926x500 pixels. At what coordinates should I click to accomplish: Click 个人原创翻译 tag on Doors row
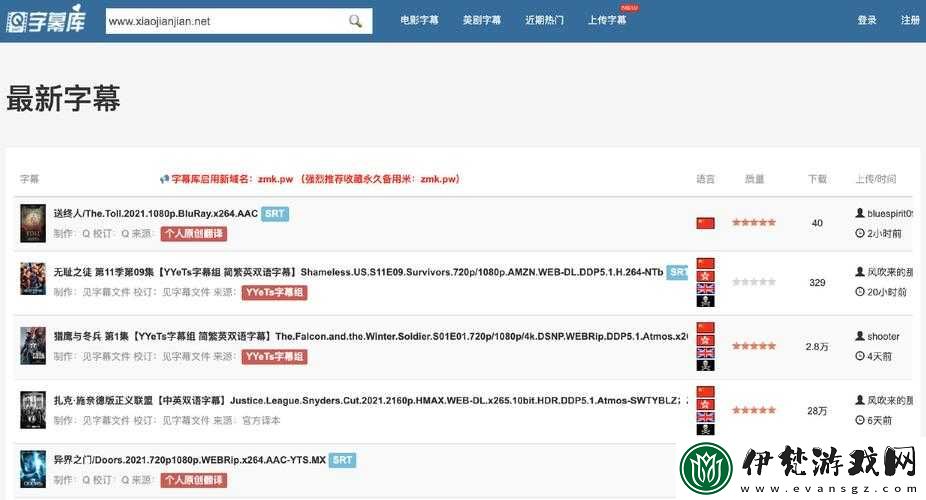pyautogui.click(x=194, y=480)
